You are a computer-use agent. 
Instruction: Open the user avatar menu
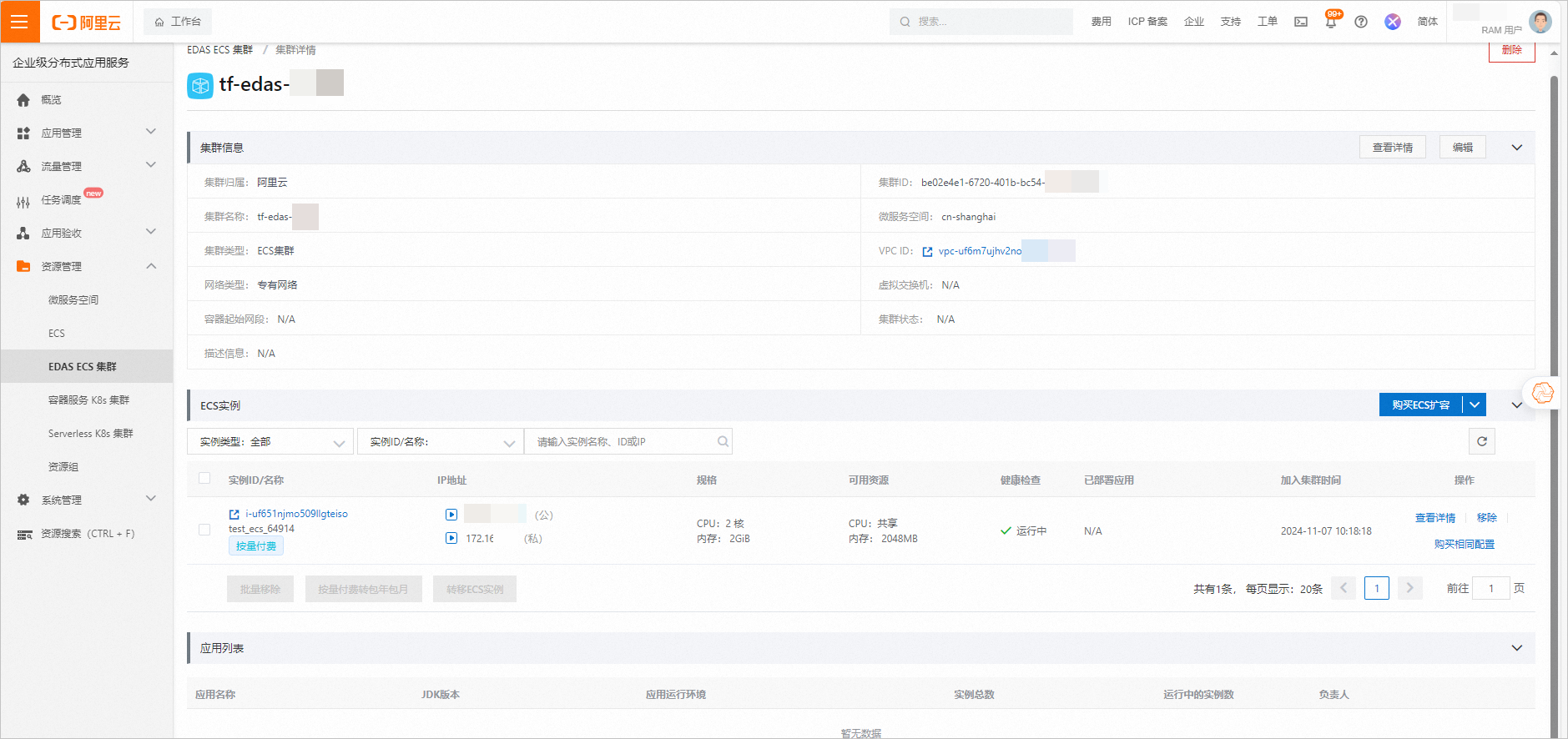click(x=1540, y=22)
